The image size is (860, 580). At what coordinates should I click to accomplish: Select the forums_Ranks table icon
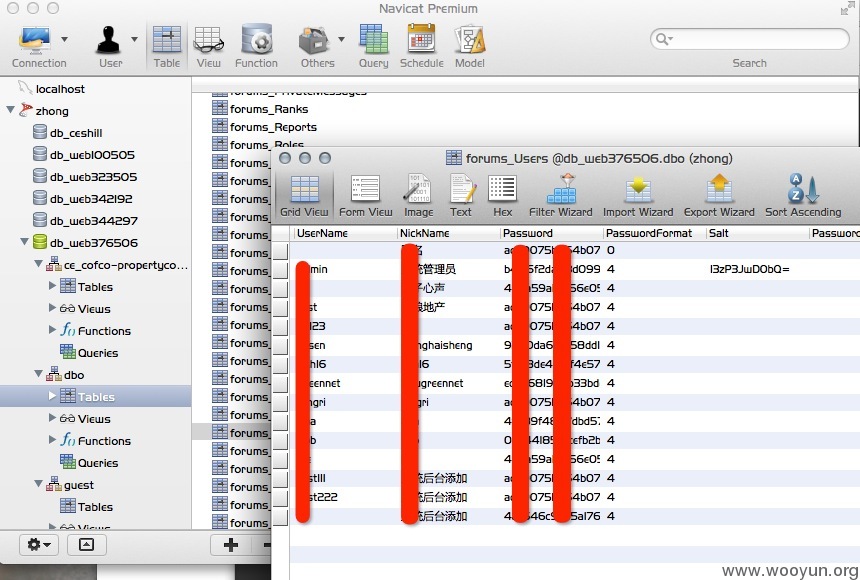[220, 108]
